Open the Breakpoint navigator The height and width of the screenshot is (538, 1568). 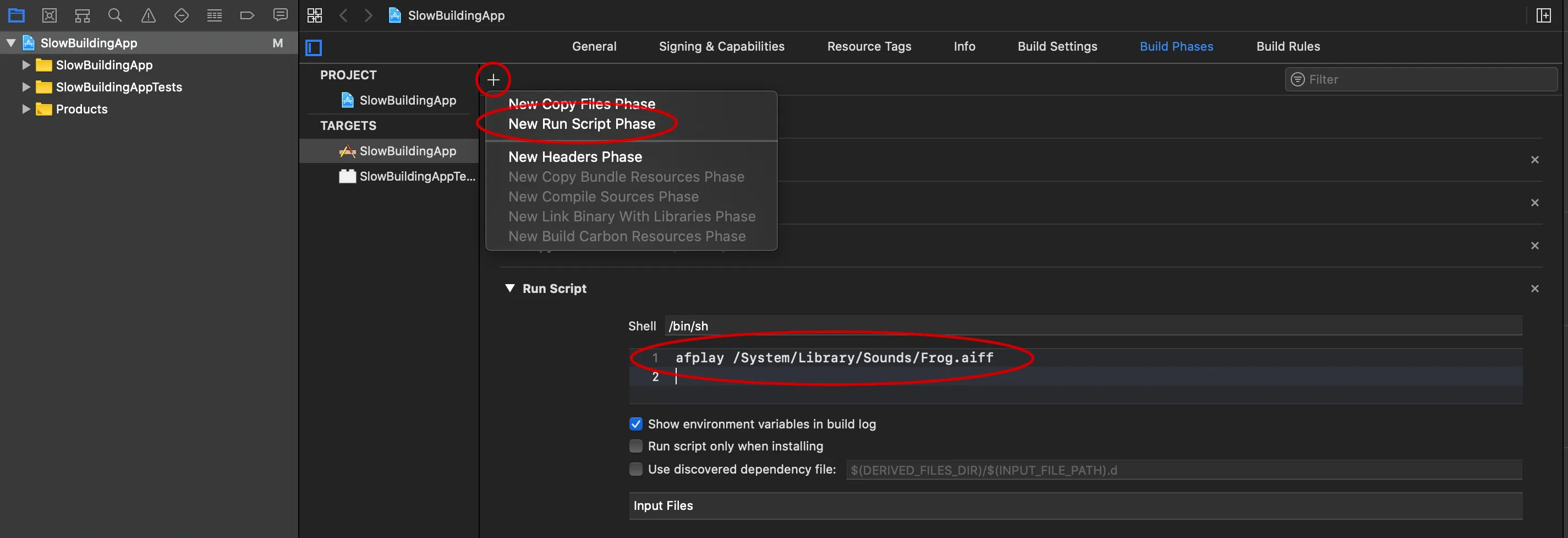[247, 15]
